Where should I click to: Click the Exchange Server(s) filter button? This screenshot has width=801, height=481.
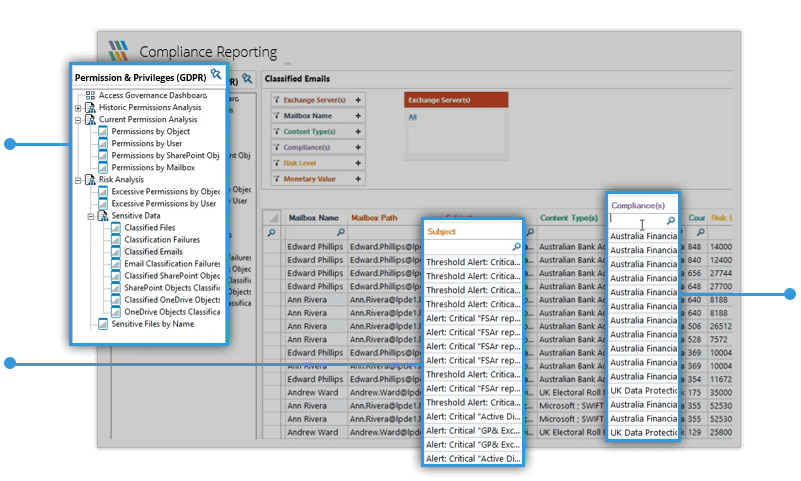pyautogui.click(x=318, y=100)
